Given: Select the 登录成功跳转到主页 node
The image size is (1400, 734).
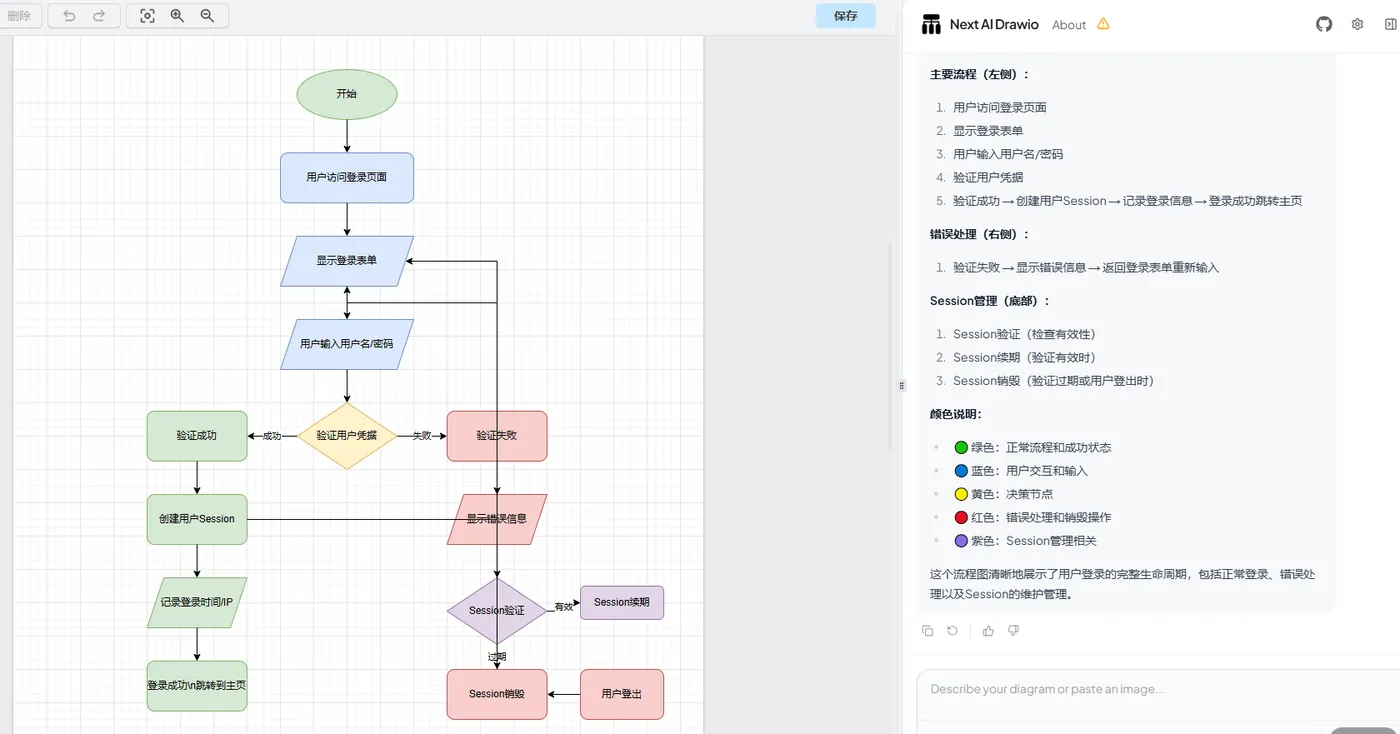Looking at the screenshot, I should pyautogui.click(x=197, y=686).
